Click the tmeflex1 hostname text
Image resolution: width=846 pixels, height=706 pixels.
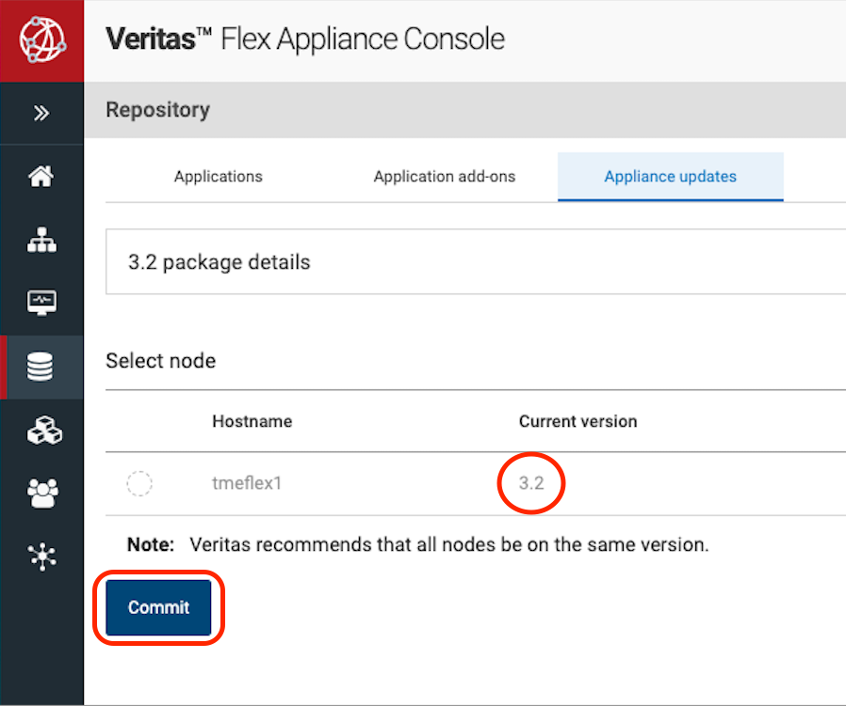[x=247, y=484]
